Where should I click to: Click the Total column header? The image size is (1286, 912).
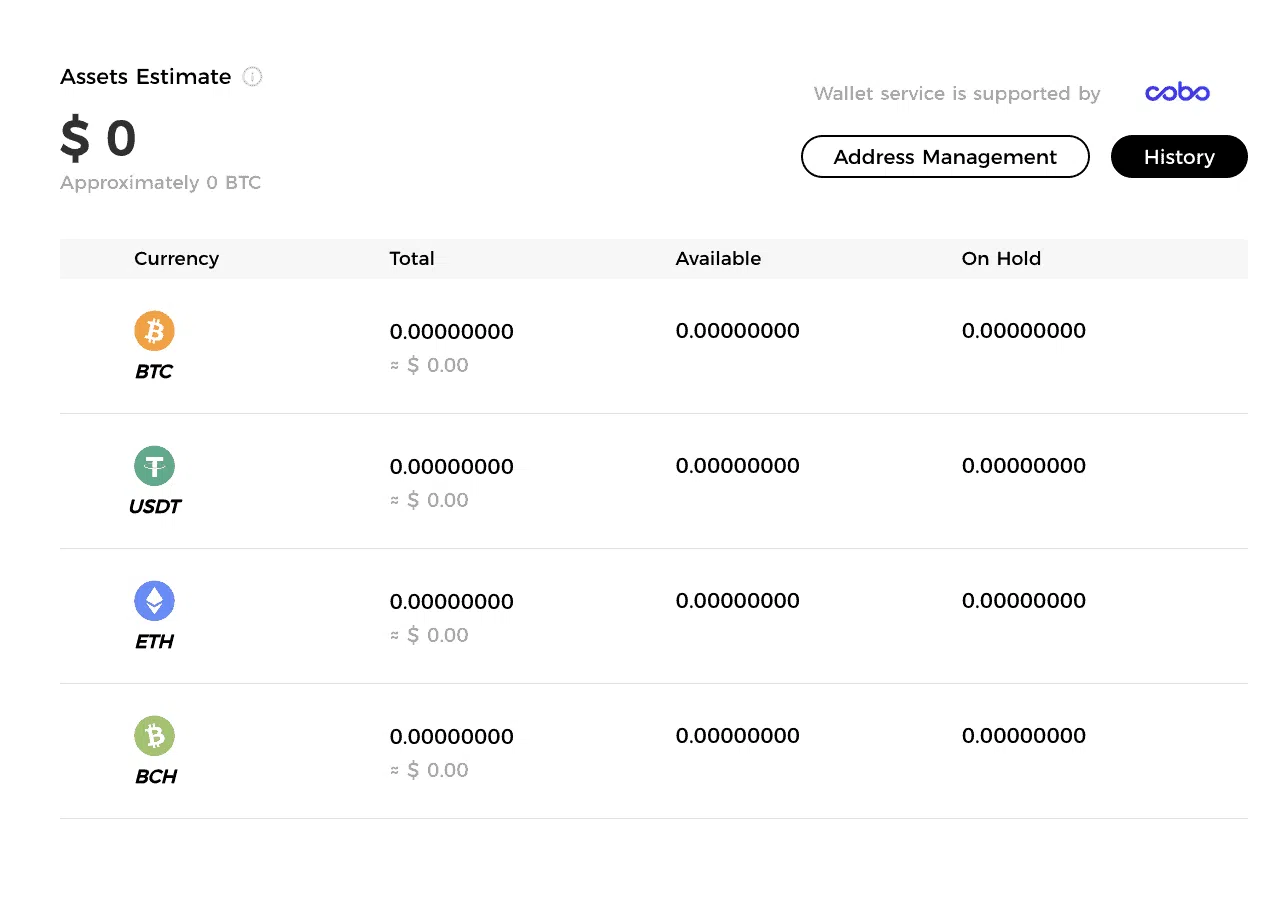[x=412, y=259]
